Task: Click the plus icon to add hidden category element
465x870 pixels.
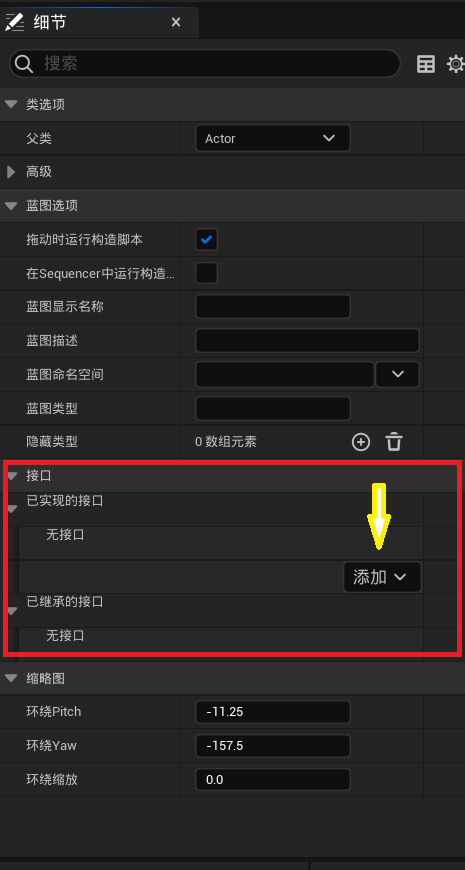Action: point(361,442)
